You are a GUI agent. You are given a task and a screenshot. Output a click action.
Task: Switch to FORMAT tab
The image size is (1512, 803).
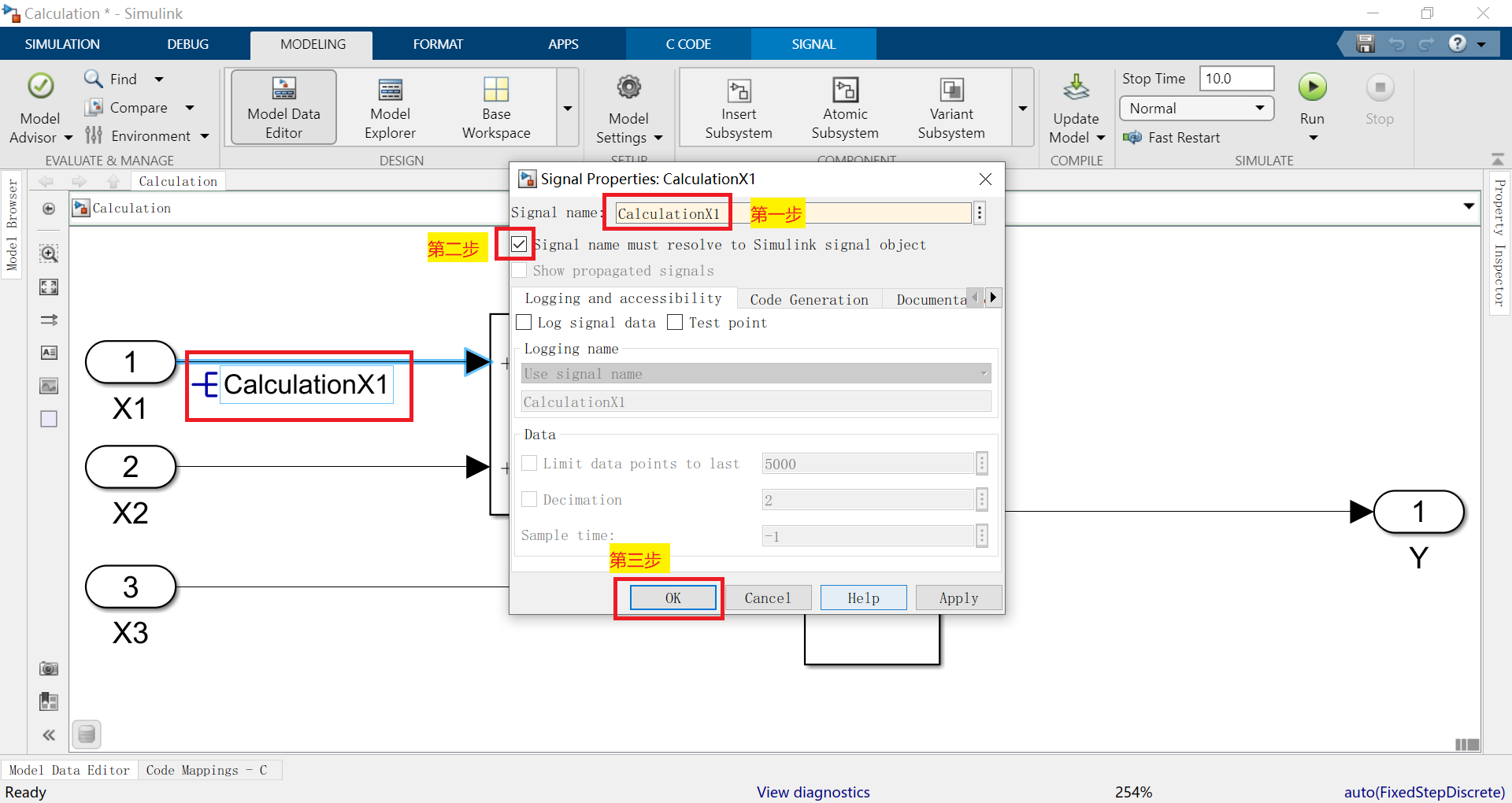click(x=438, y=44)
